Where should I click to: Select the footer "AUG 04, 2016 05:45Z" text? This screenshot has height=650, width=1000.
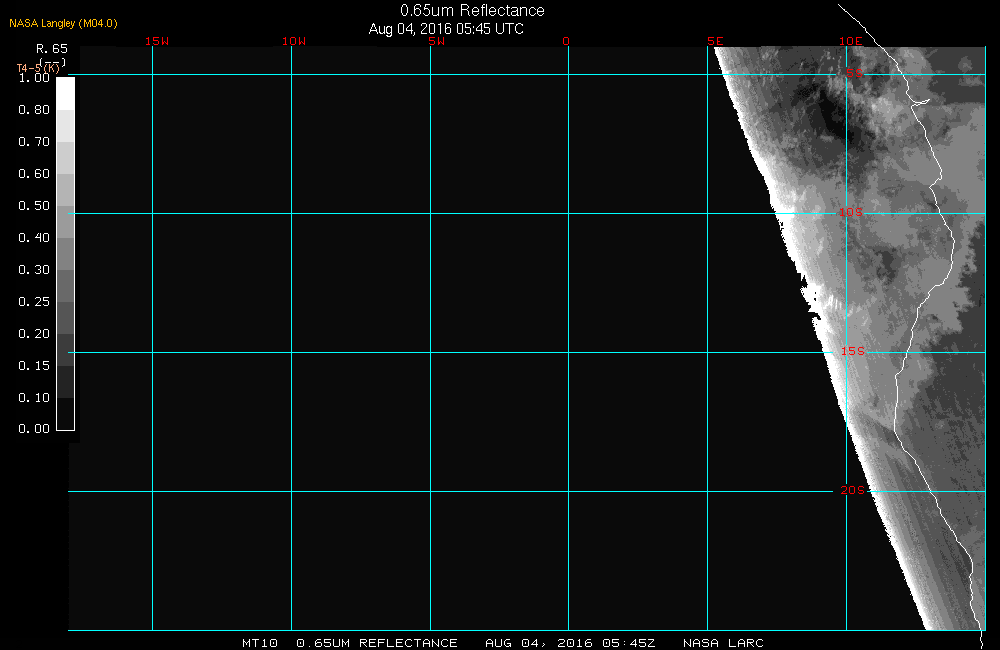pyautogui.click(x=570, y=643)
